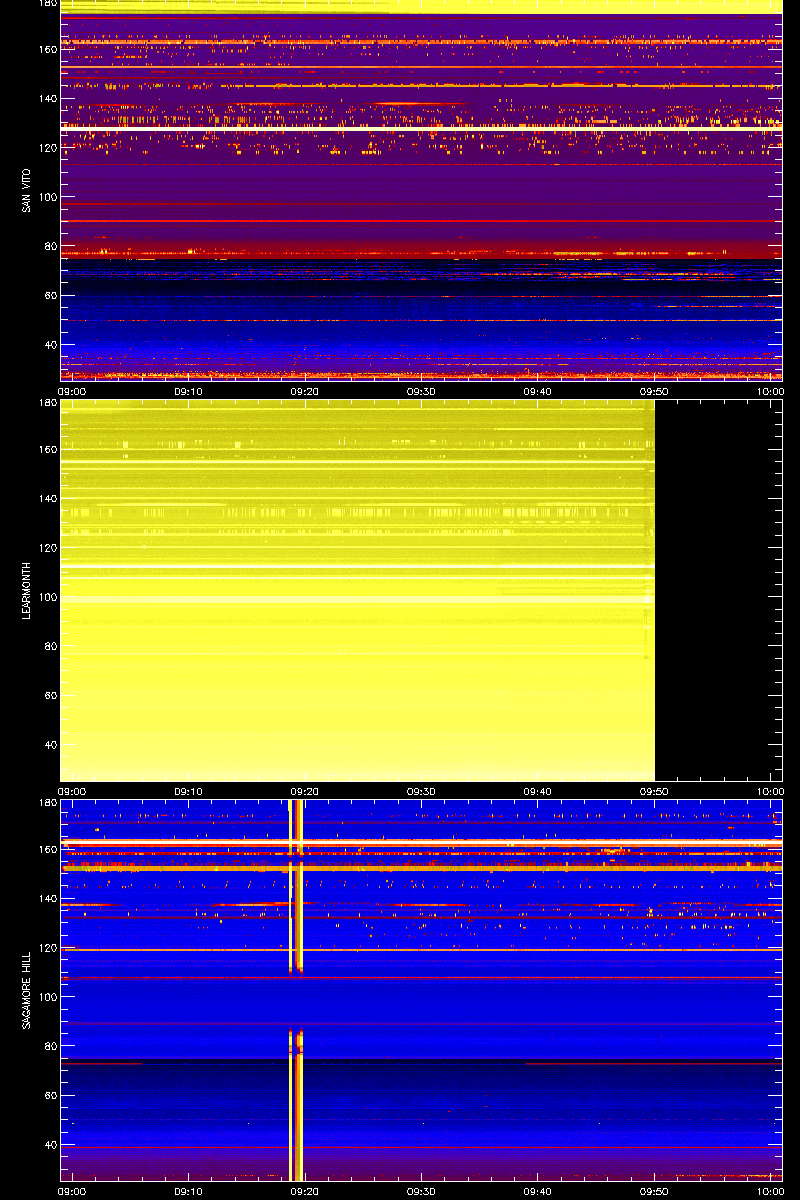Choose 09:20 time label under Sagamore Hill panel
The width and height of the screenshot is (800, 1200).
(305, 1191)
